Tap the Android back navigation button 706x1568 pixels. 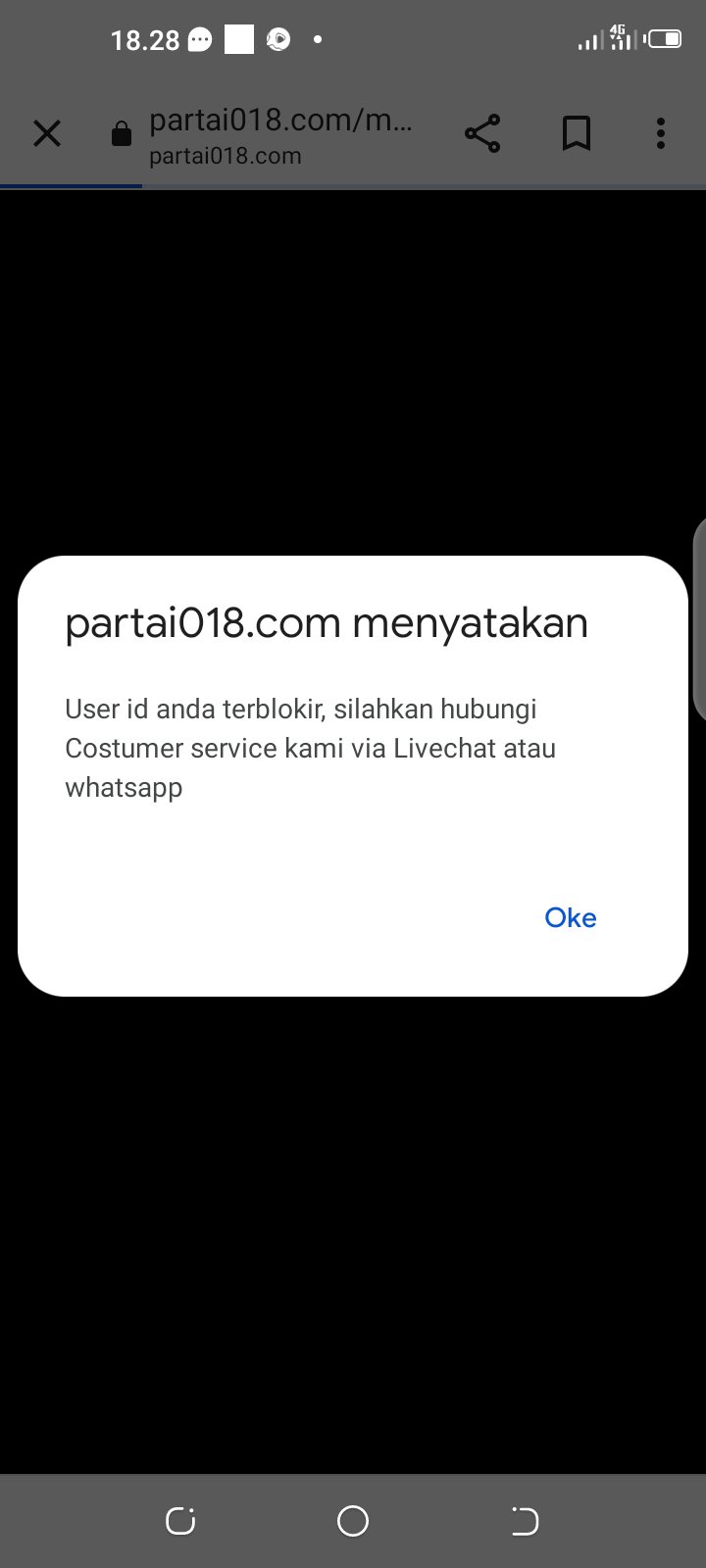click(525, 1520)
